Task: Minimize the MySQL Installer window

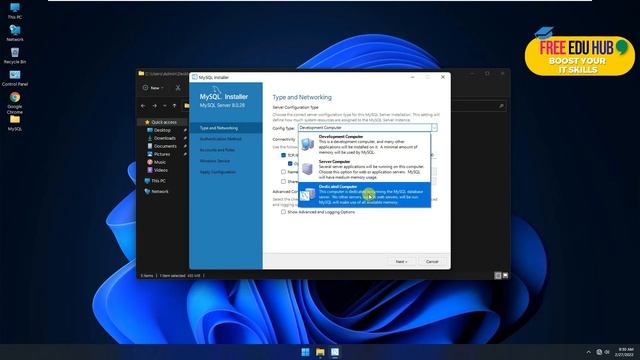Action: pos(413,77)
